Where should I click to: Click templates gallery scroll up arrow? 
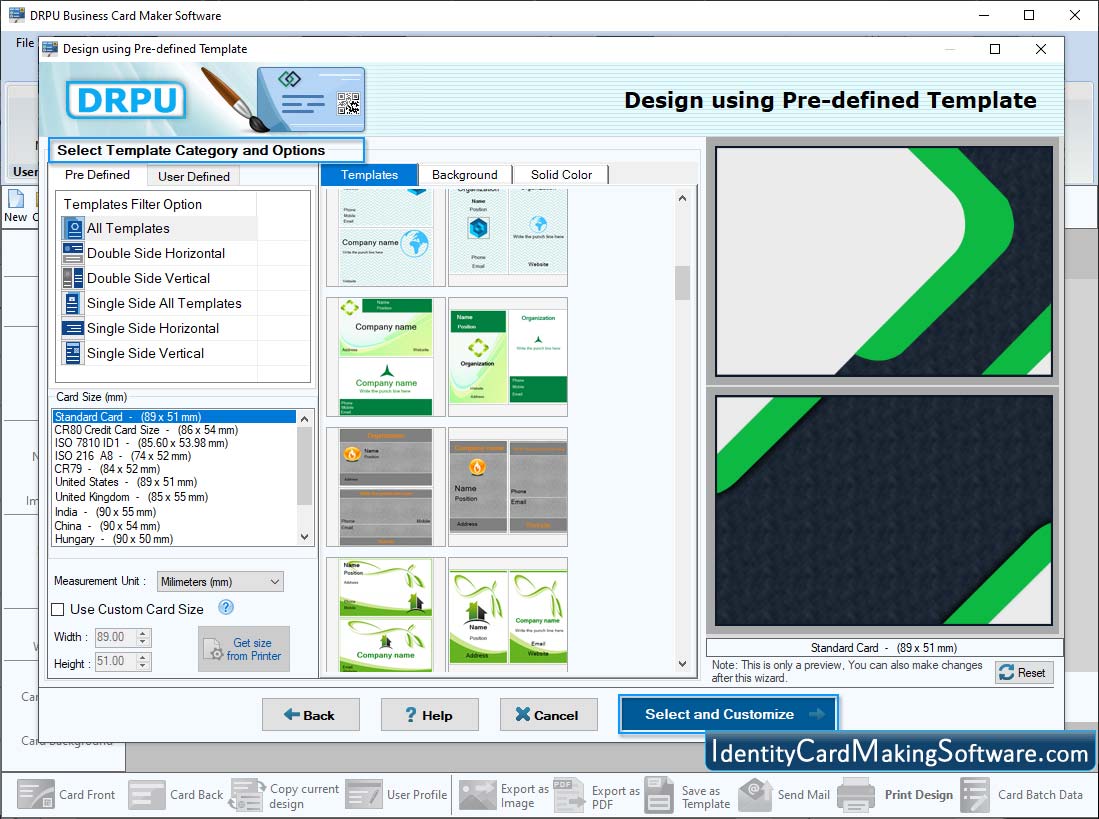(683, 198)
